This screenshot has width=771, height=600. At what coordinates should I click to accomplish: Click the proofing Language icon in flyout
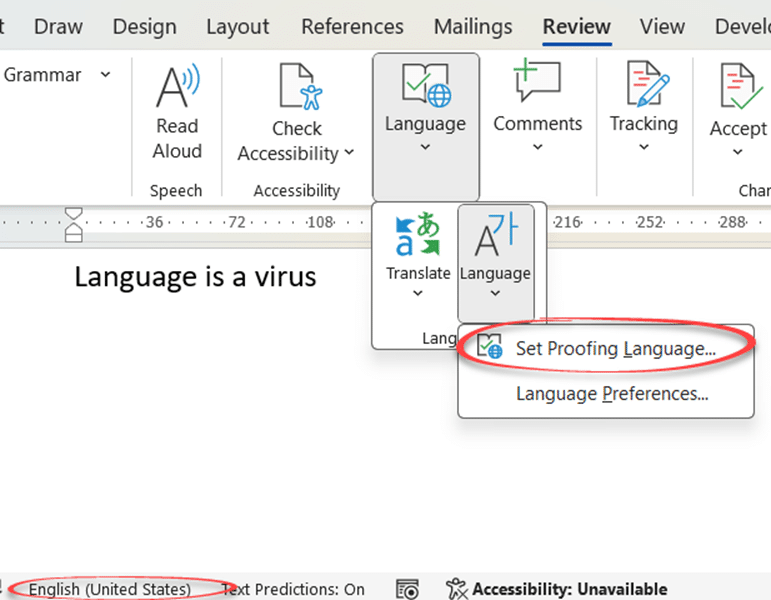coord(495,237)
